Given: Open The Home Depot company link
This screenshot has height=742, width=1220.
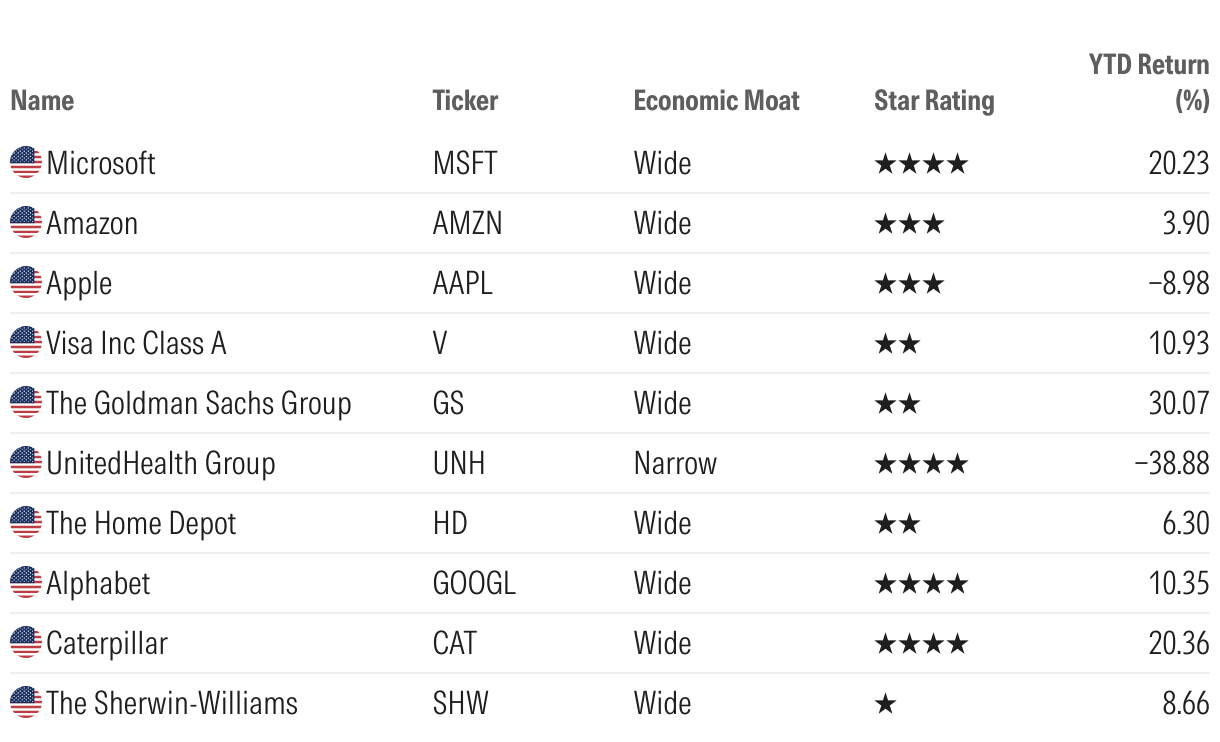Looking at the screenshot, I should pos(141,522).
